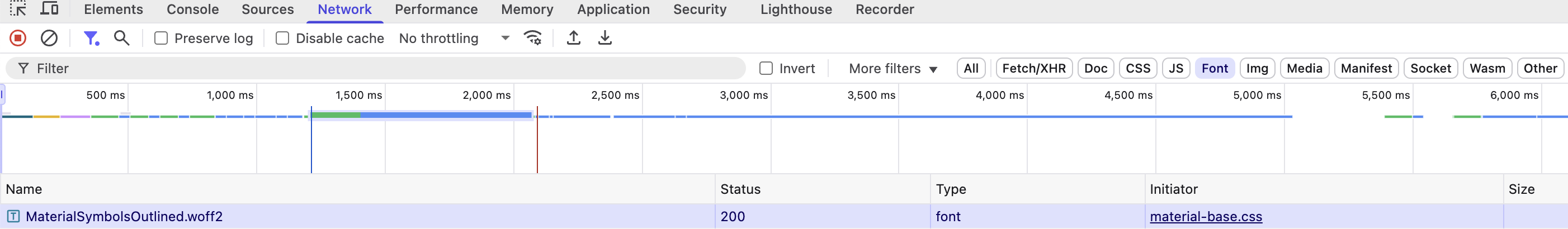Open network conditions wifi icon
1568x229 pixels.
click(533, 39)
